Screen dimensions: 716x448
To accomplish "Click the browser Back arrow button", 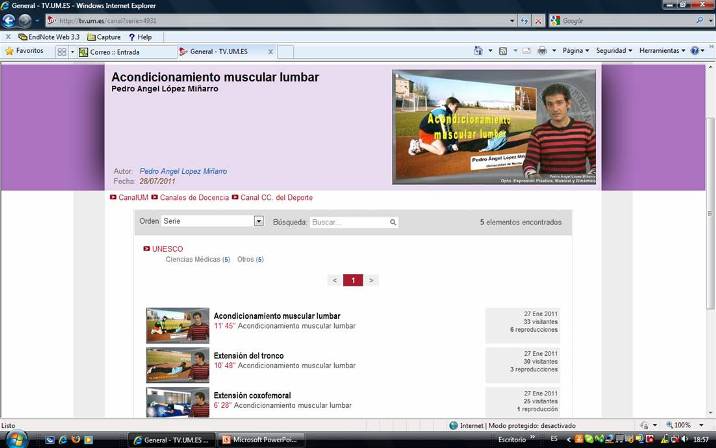I will point(9,20).
